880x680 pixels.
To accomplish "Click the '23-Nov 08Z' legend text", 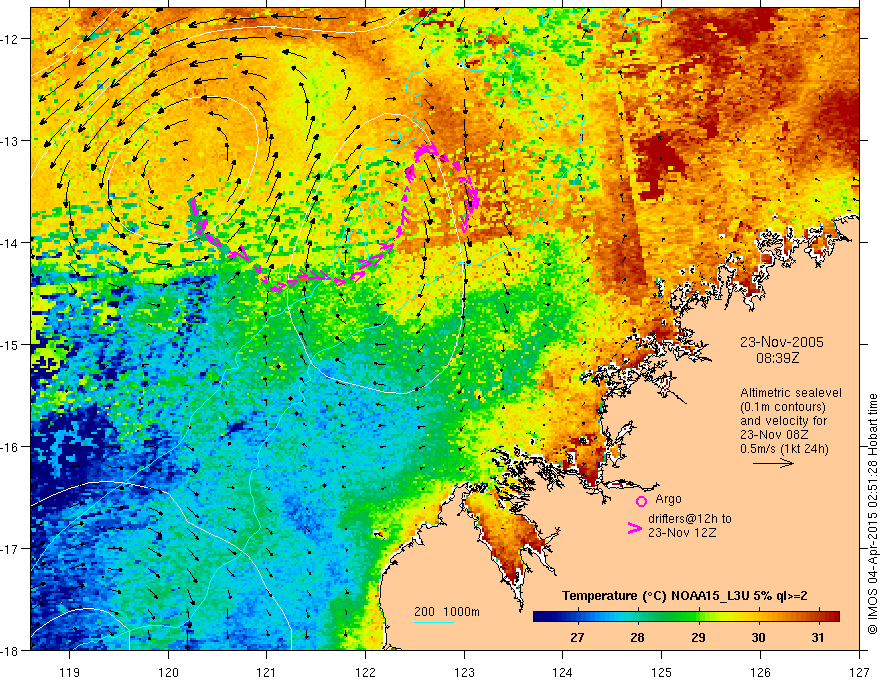I will click(776, 435).
